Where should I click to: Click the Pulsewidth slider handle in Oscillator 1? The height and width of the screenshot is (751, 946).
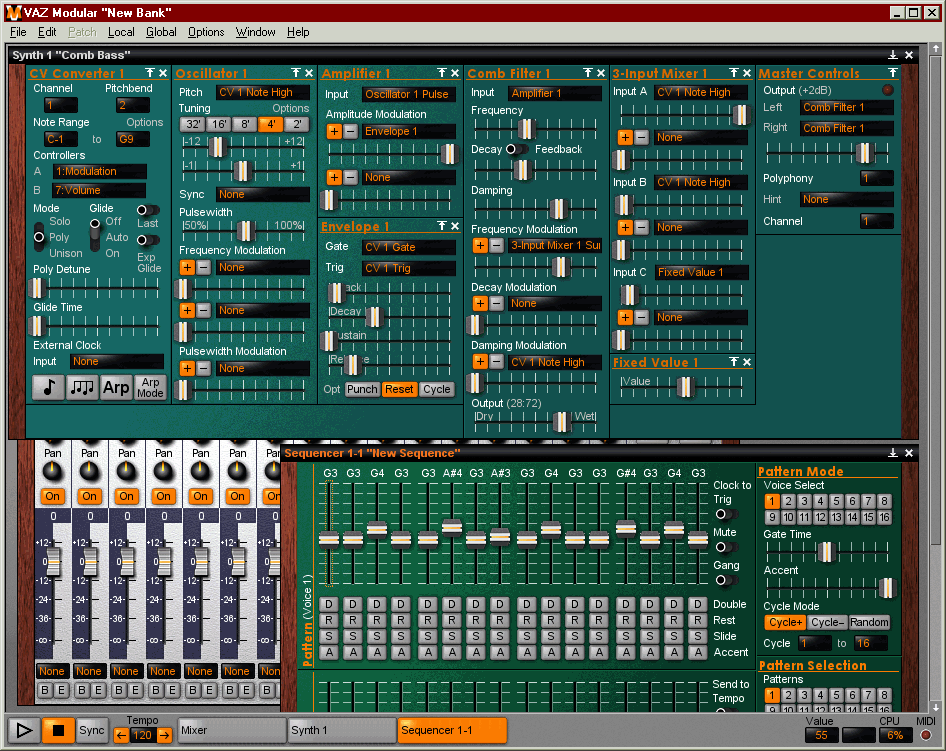[244, 230]
